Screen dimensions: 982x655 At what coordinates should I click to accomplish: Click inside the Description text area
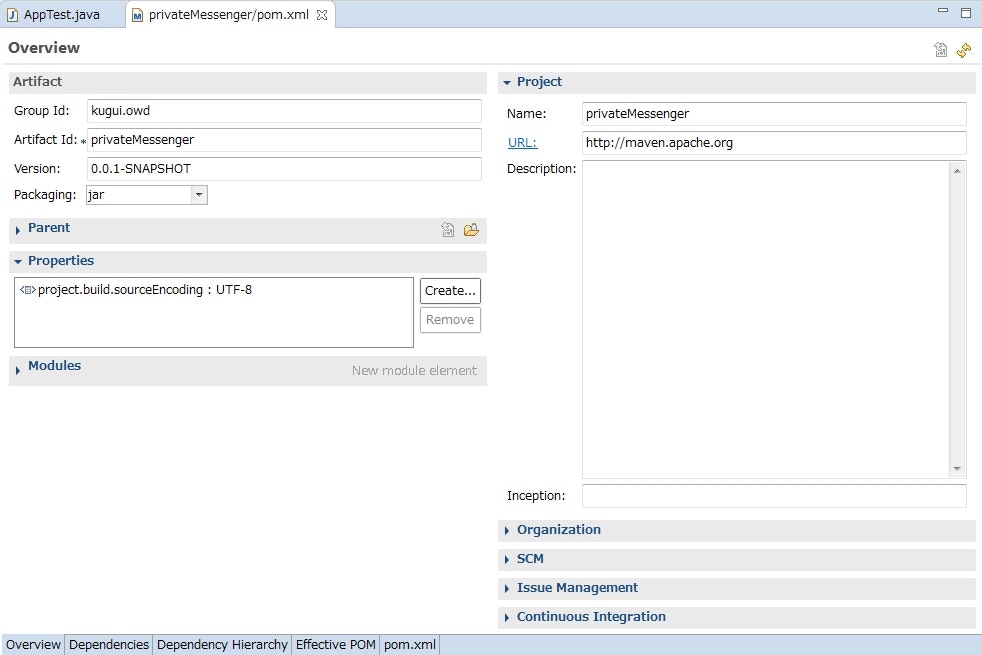pyautogui.click(x=765, y=319)
